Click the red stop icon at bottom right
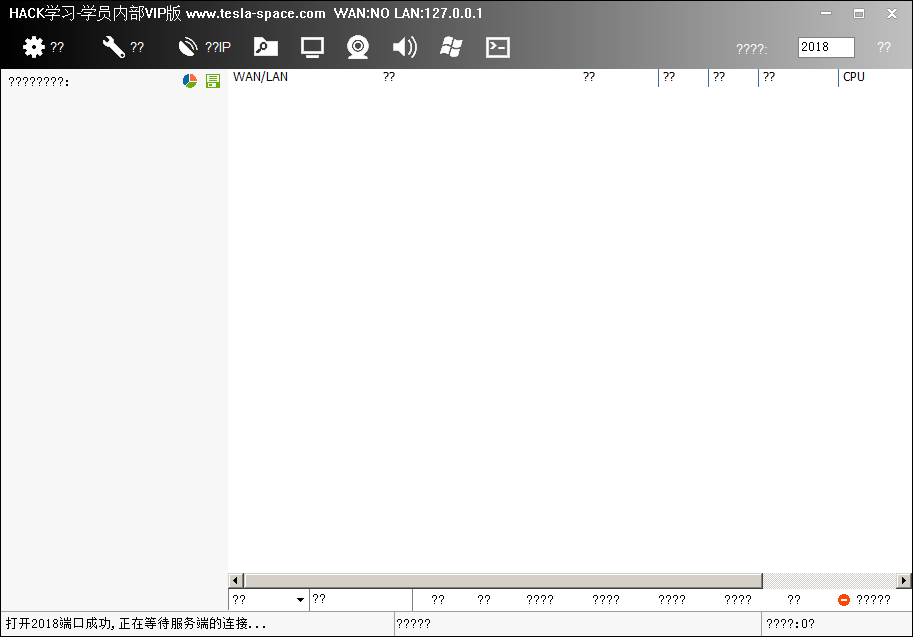Image resolution: width=913 pixels, height=637 pixels. 844,600
